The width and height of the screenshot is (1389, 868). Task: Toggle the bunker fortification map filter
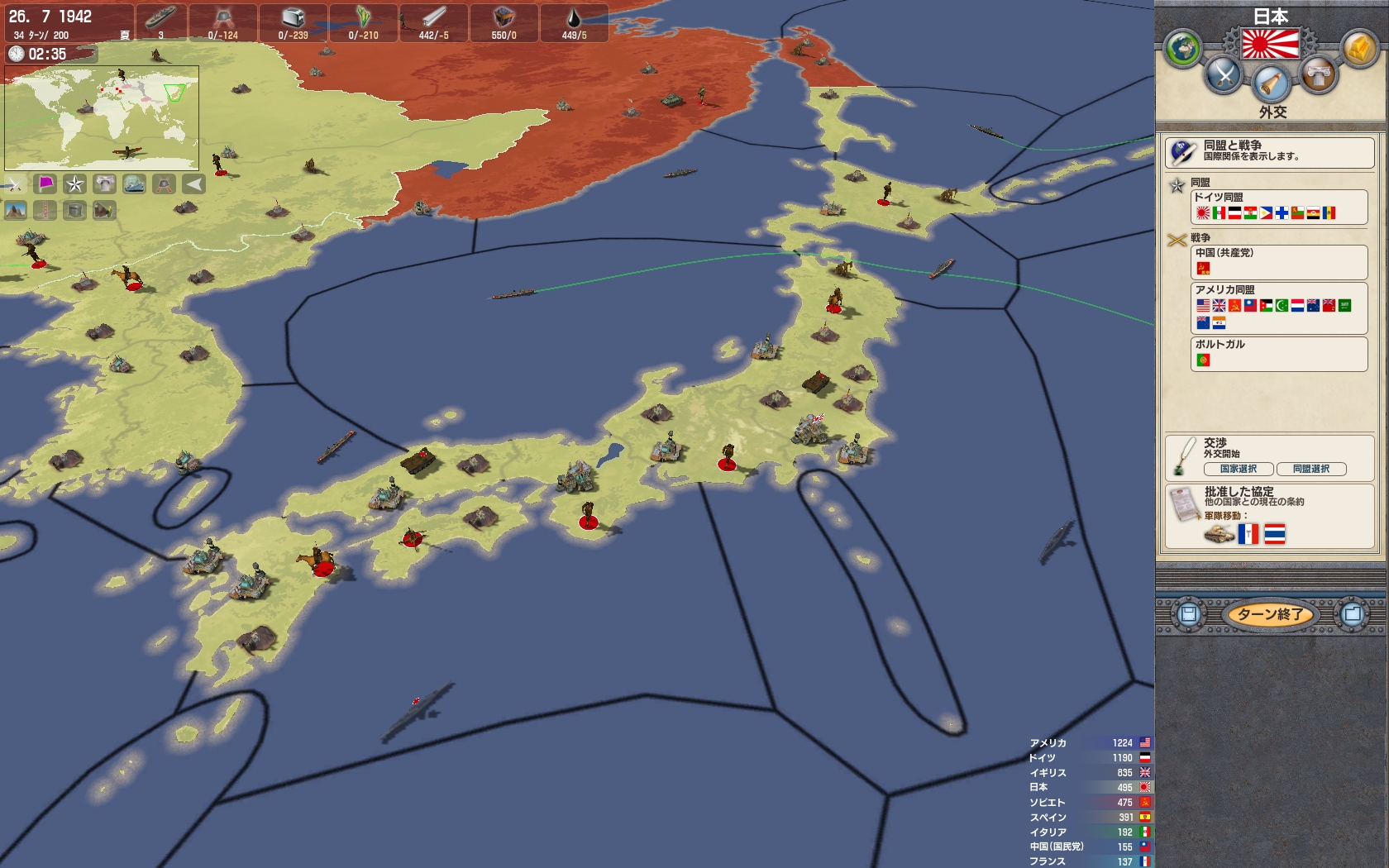pos(74,211)
